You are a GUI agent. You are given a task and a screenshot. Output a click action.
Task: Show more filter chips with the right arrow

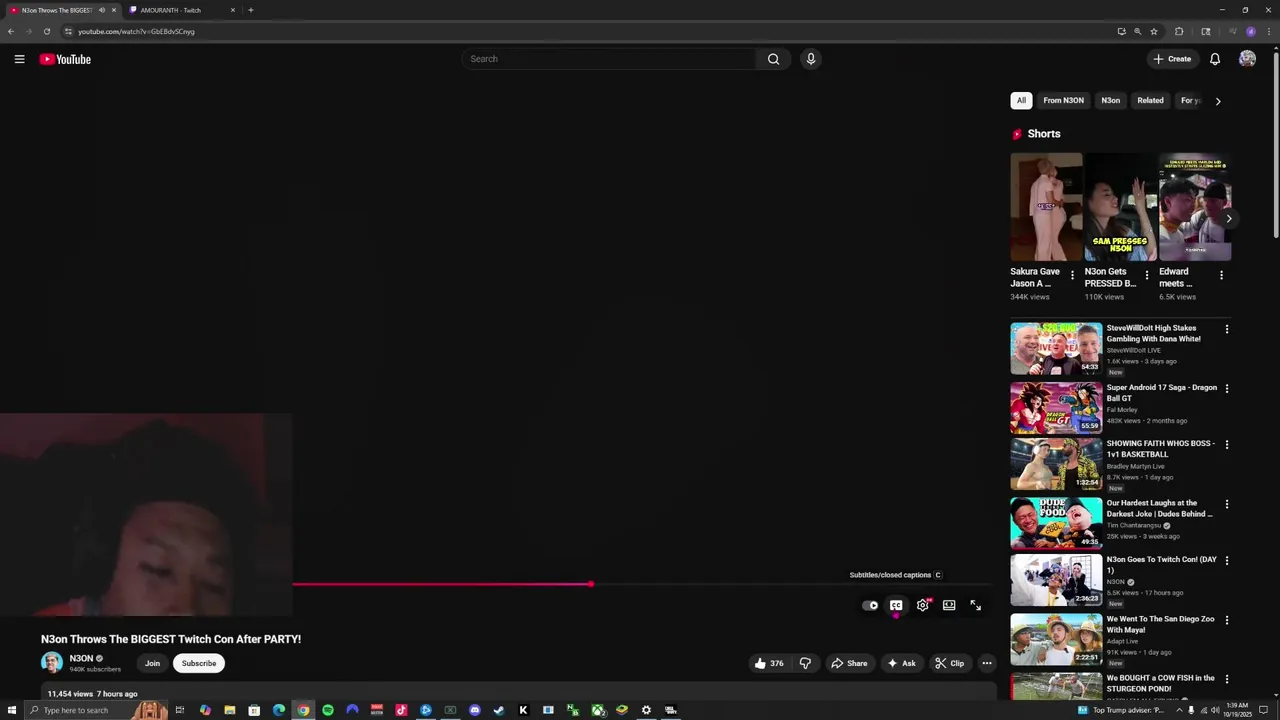[1217, 101]
